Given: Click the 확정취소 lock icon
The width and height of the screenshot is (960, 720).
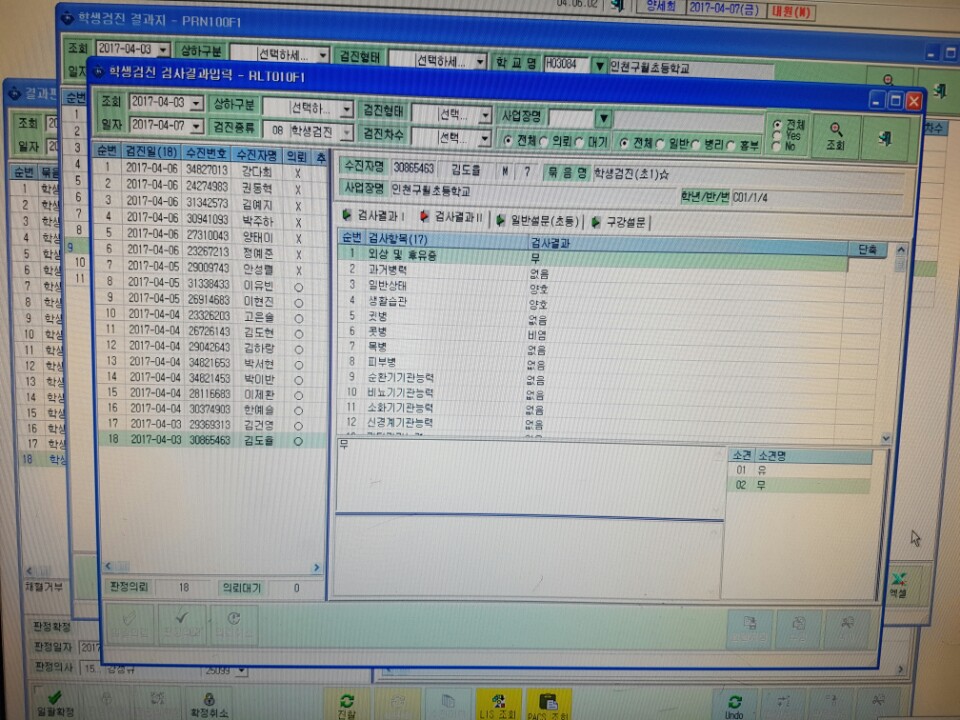Looking at the screenshot, I should coord(209,704).
